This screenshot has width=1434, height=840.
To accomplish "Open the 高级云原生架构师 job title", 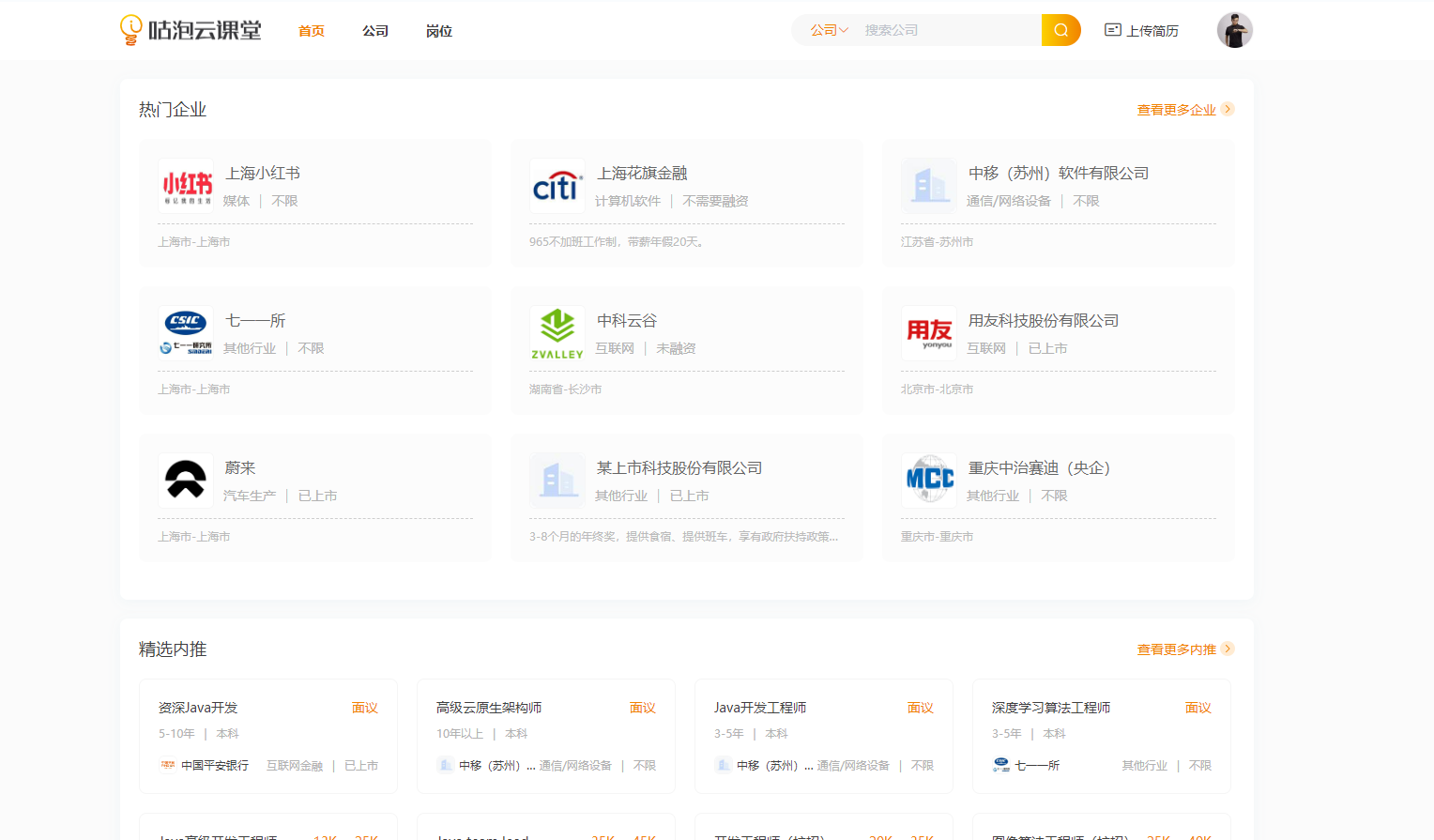I will [489, 708].
